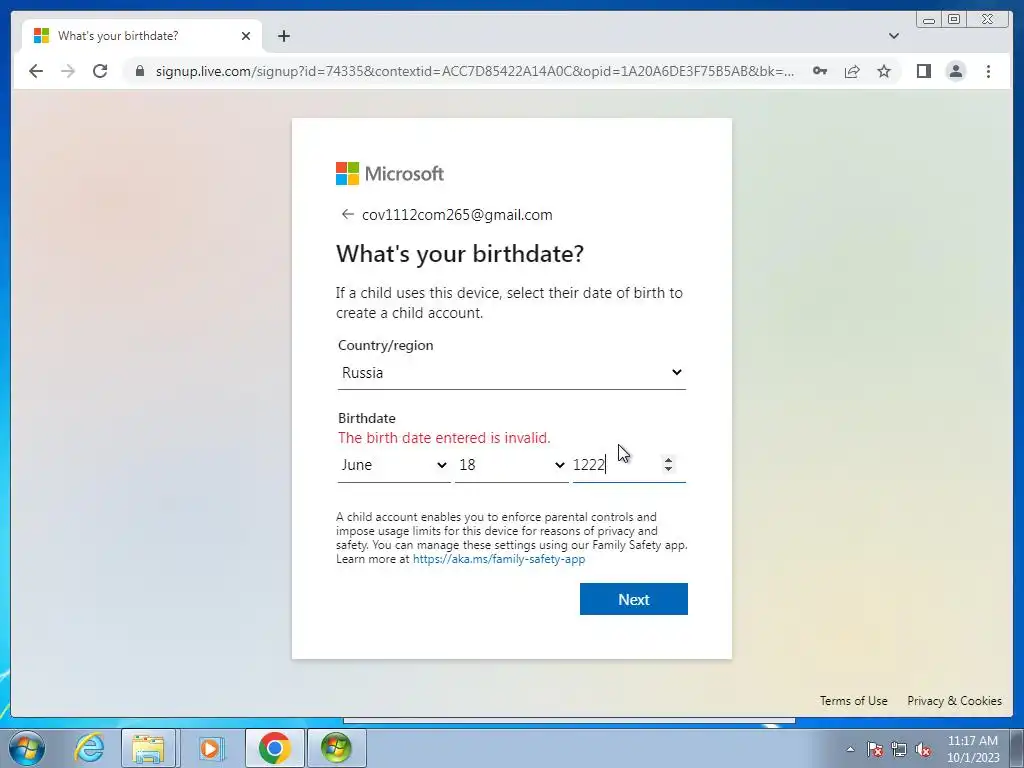Open the tab search dropdown
The image size is (1024, 768).
coord(893,36)
